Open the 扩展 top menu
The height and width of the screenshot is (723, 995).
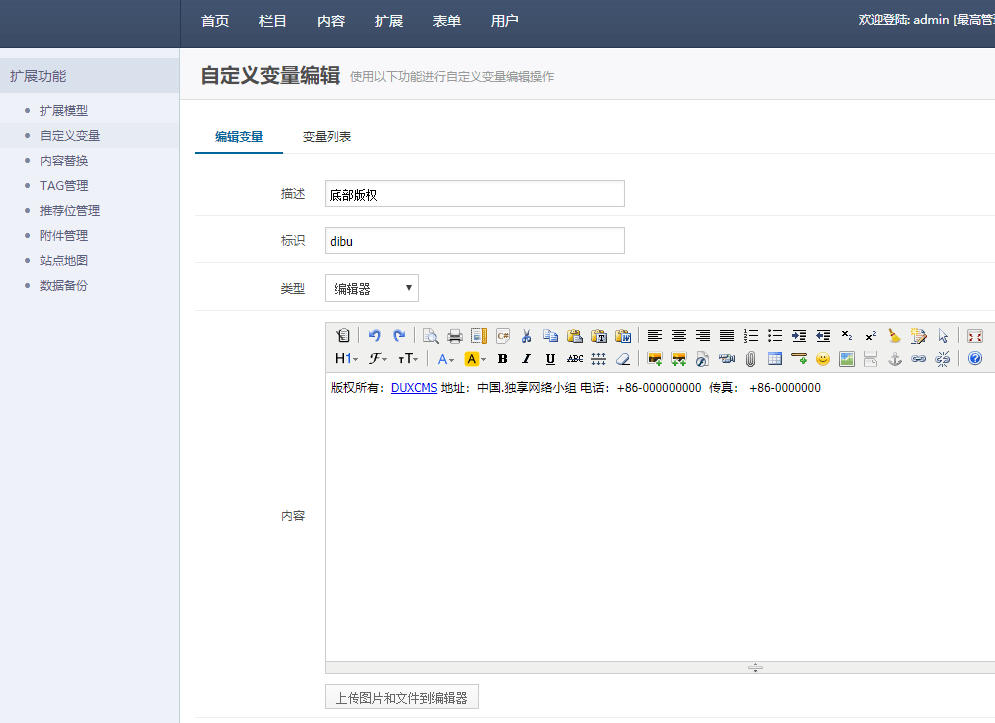(389, 21)
